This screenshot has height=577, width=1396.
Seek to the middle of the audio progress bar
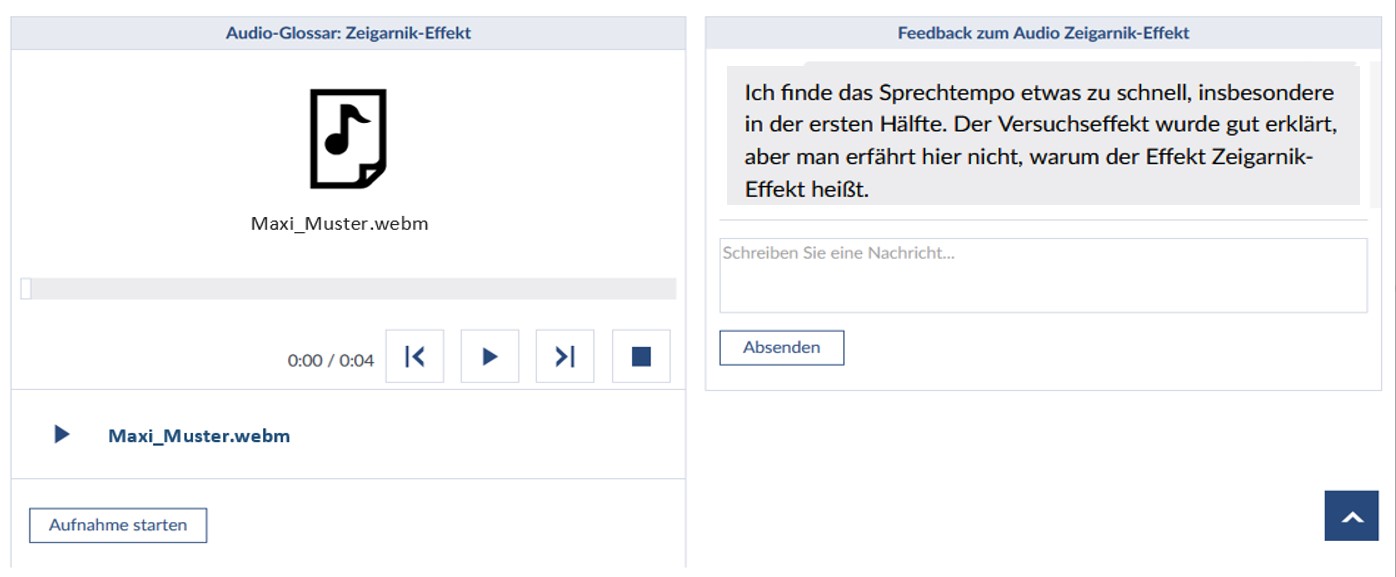point(349,289)
